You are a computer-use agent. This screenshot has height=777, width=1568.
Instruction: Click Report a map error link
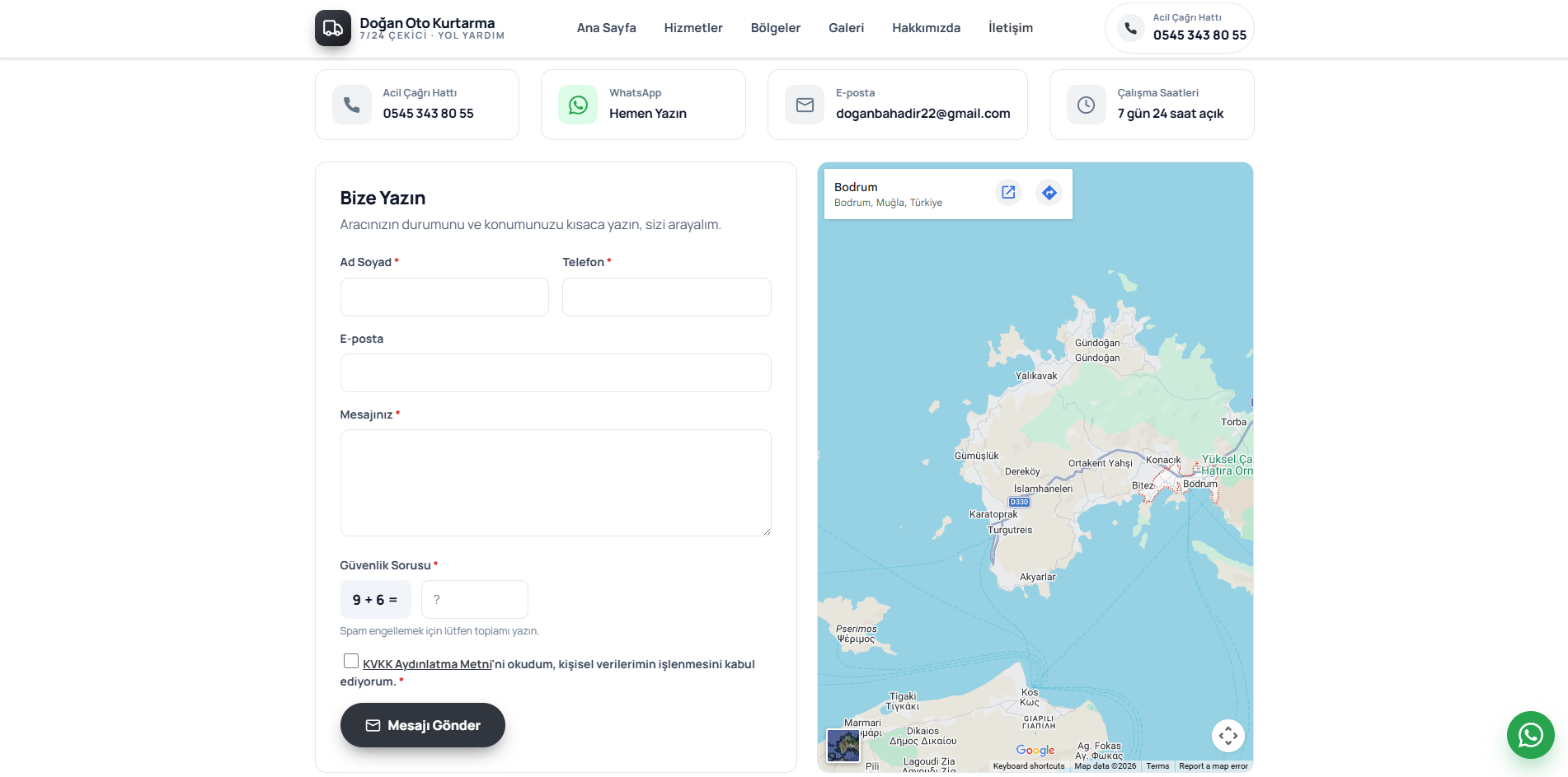[1214, 766]
